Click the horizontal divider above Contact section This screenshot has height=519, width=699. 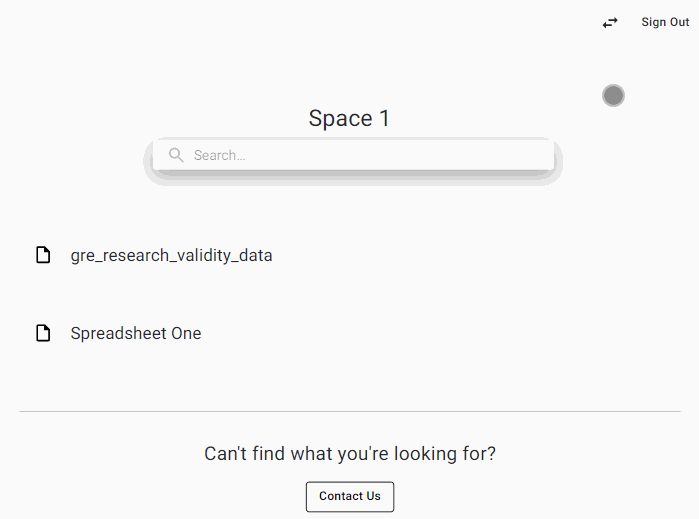349,411
